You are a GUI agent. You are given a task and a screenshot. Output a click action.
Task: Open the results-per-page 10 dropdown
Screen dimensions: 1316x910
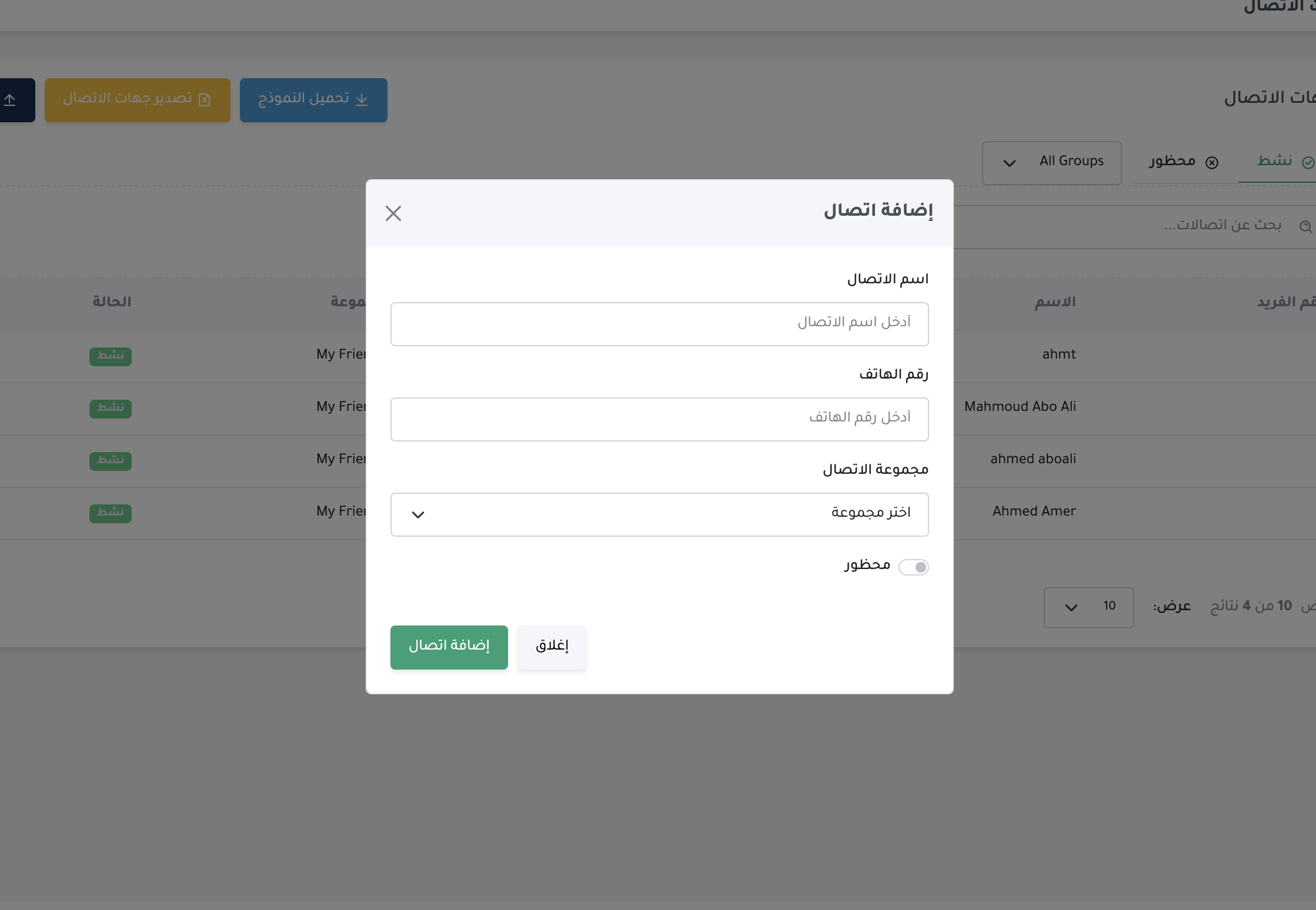pyautogui.click(x=1088, y=607)
